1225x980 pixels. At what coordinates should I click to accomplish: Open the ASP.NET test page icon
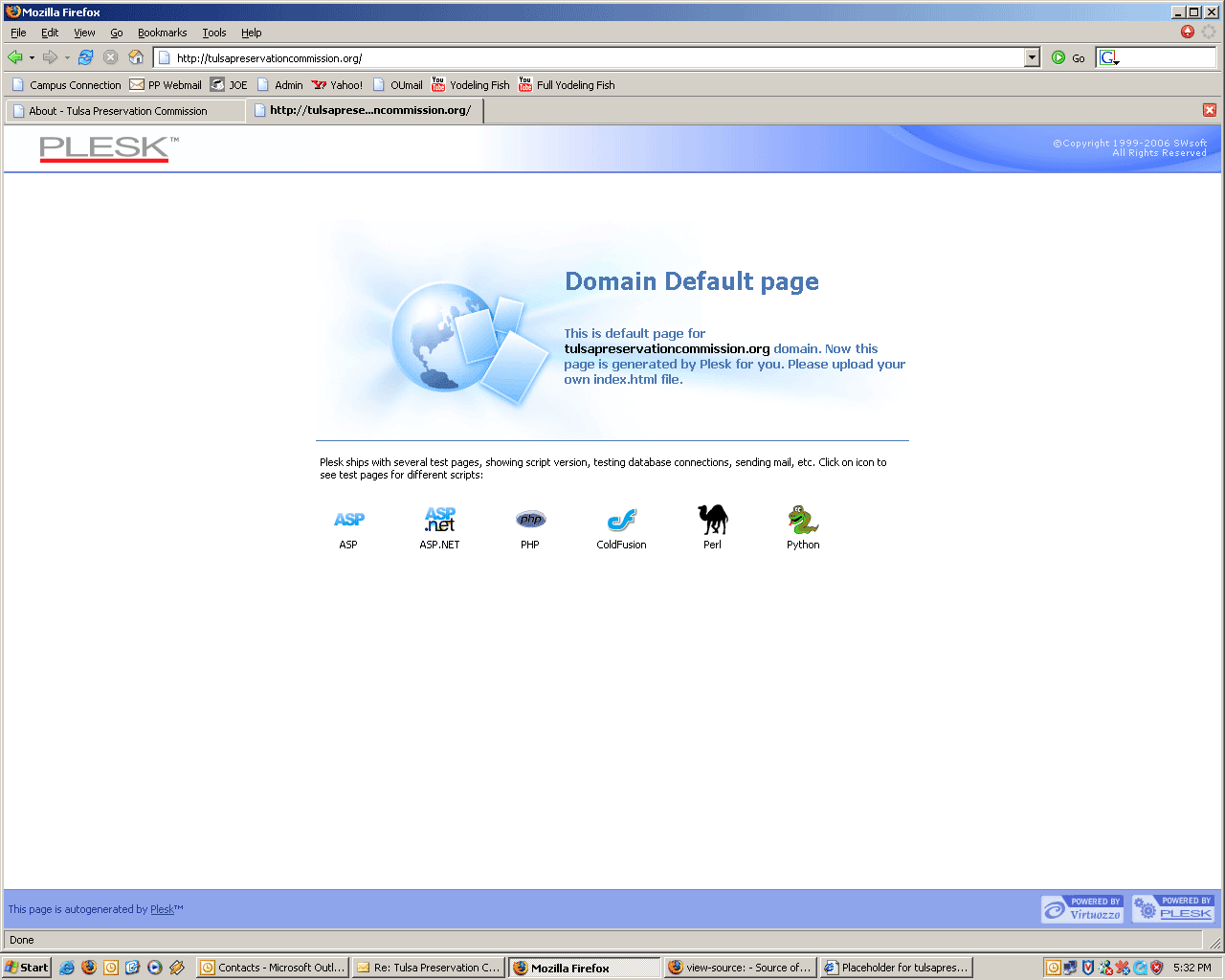pos(439,520)
